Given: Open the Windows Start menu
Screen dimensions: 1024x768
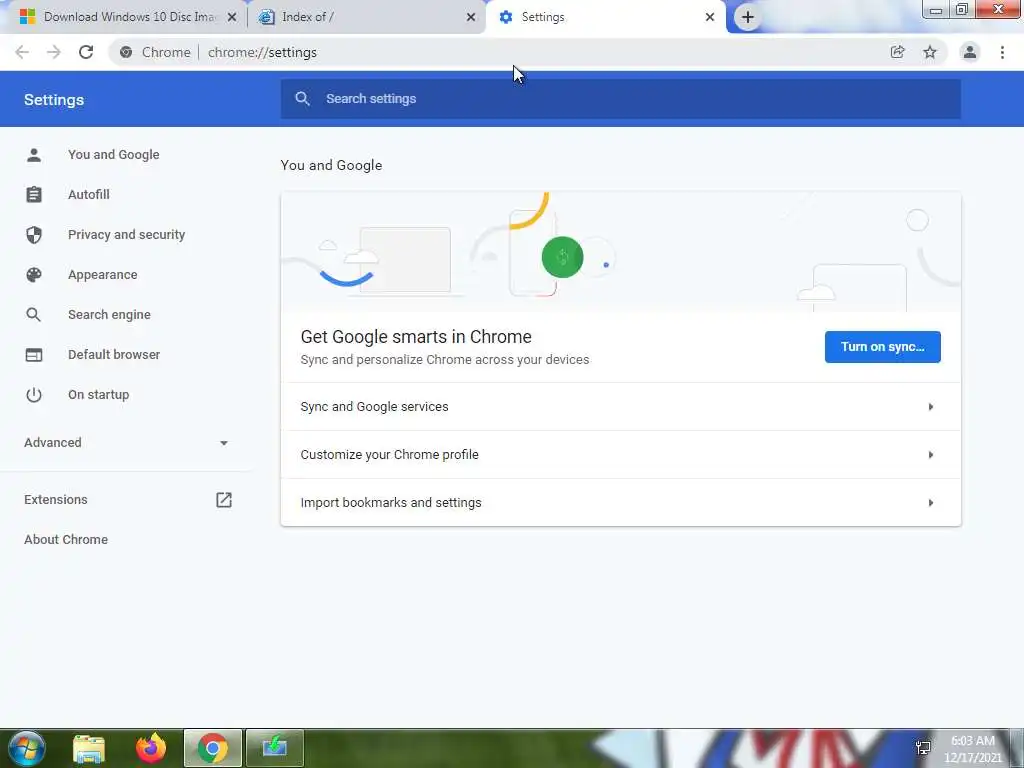Looking at the screenshot, I should pos(26,748).
